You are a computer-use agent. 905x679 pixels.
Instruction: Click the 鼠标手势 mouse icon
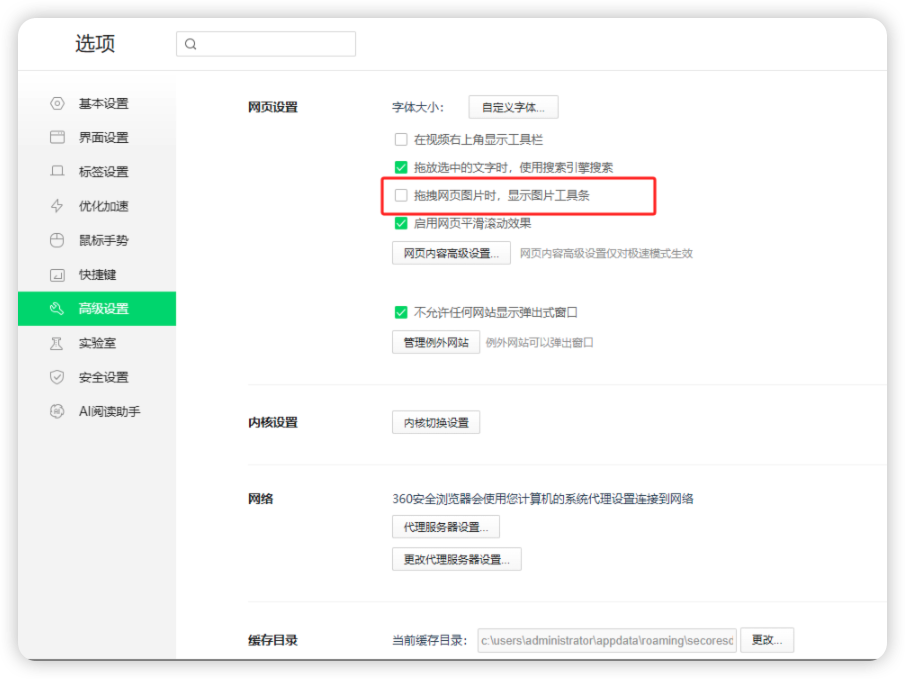click(x=57, y=240)
